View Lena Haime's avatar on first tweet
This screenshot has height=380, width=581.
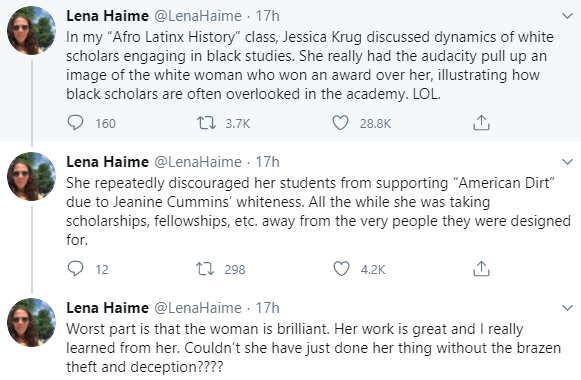[31, 30]
